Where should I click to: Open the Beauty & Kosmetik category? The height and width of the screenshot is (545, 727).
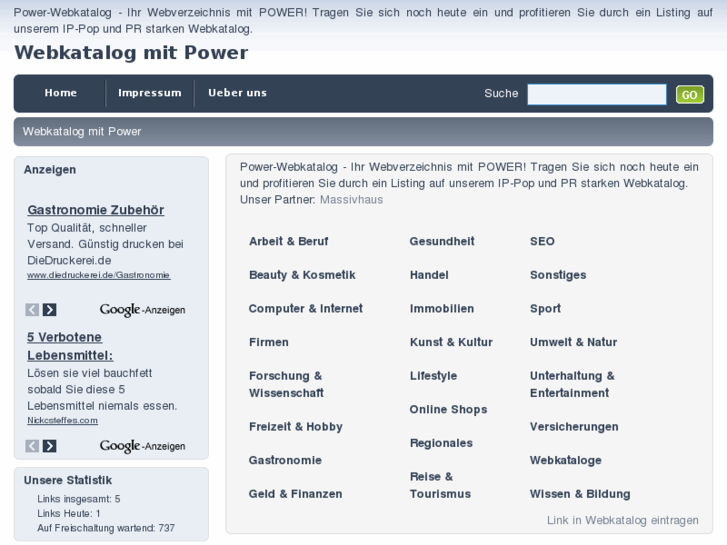tap(302, 275)
